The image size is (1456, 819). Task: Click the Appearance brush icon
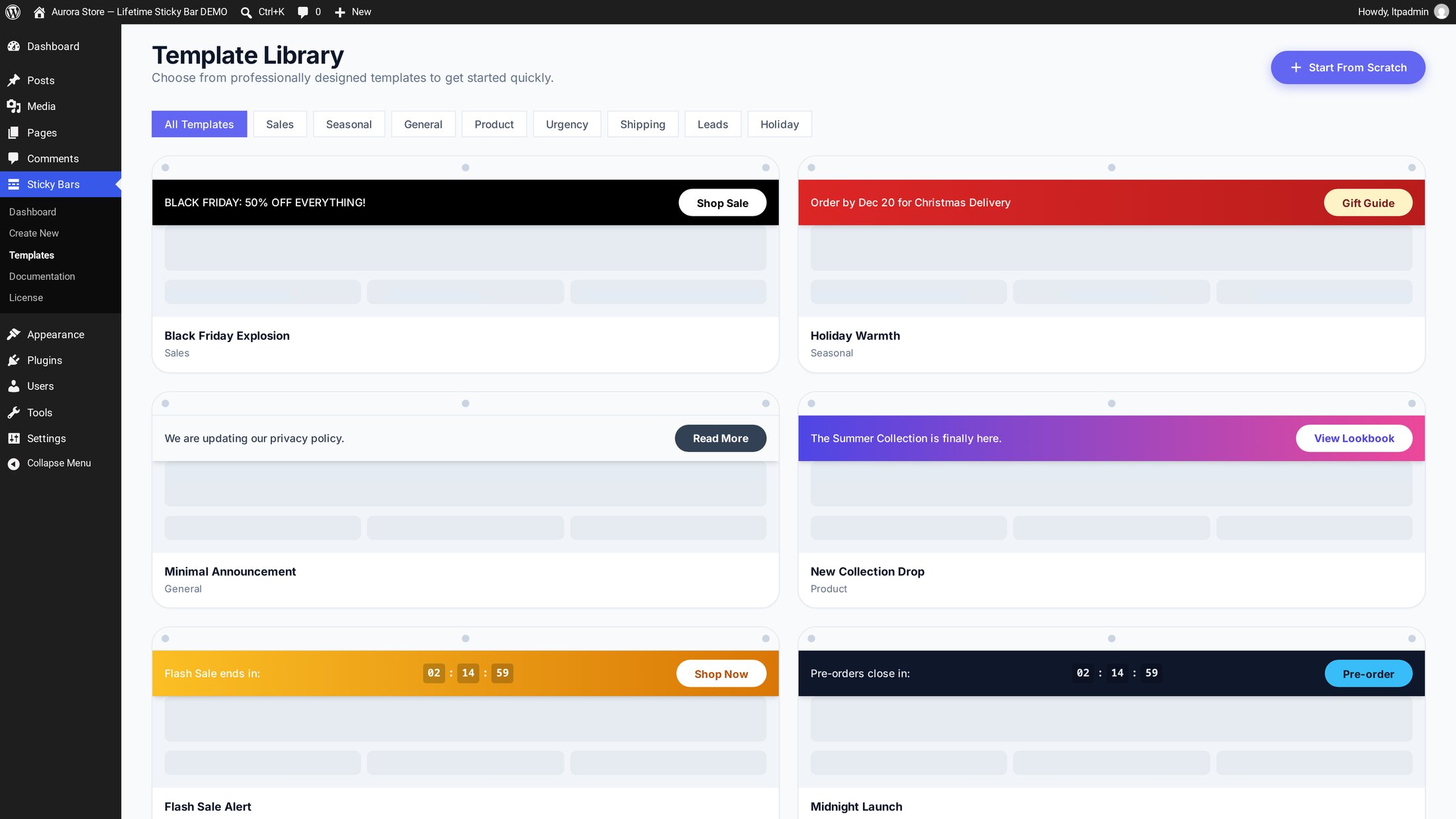pos(14,334)
